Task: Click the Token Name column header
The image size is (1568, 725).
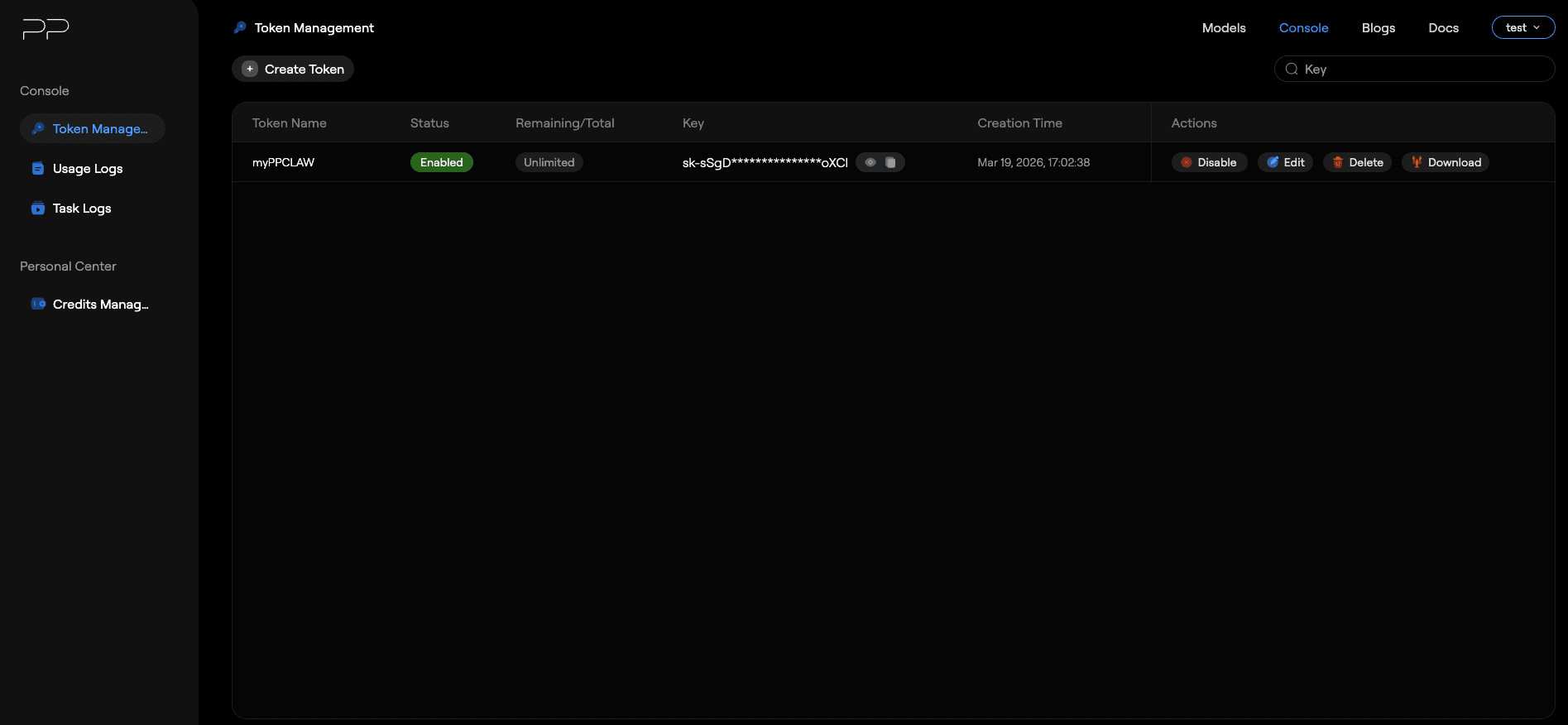Action: pyautogui.click(x=290, y=122)
